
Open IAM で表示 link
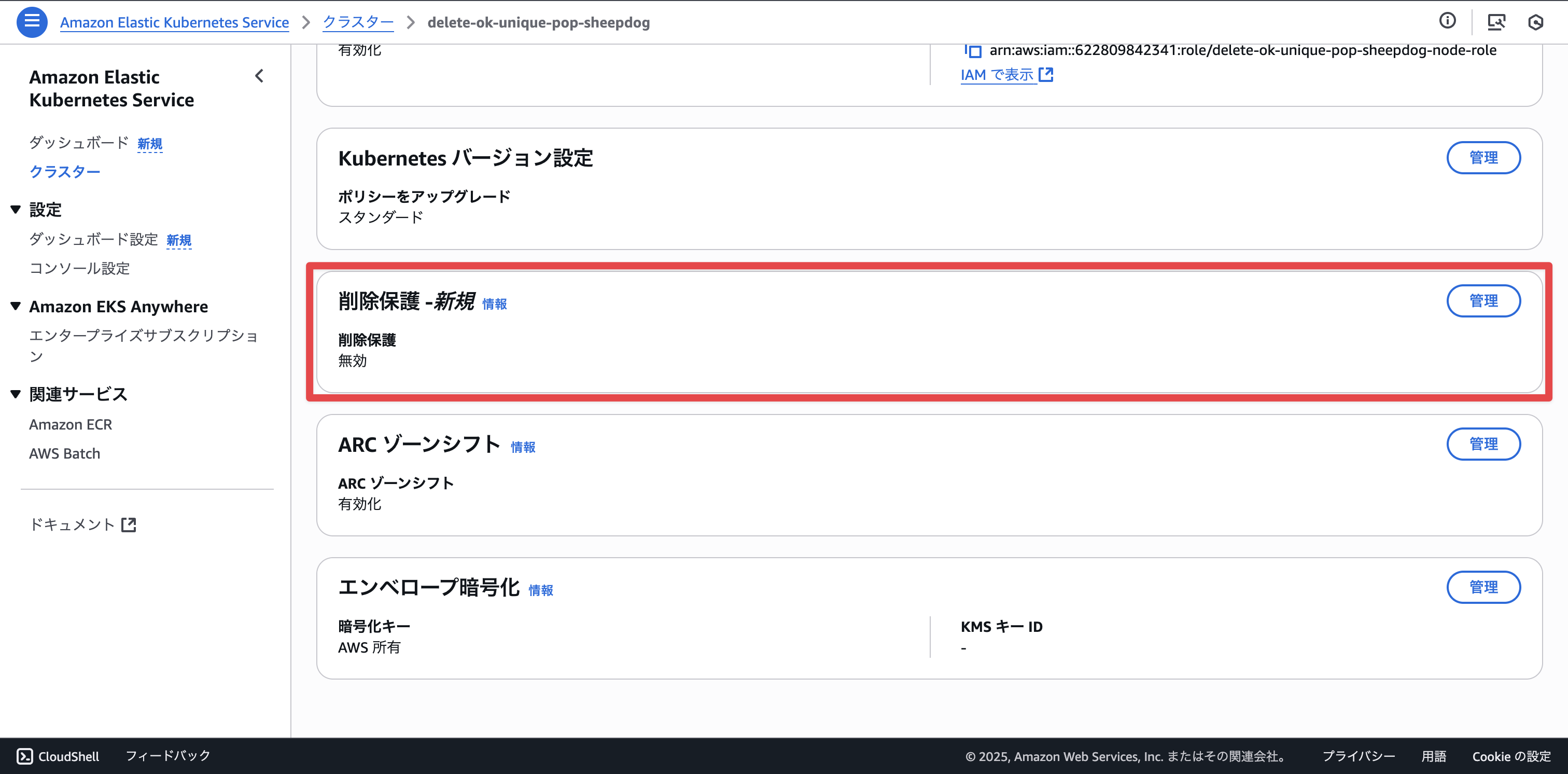click(997, 74)
